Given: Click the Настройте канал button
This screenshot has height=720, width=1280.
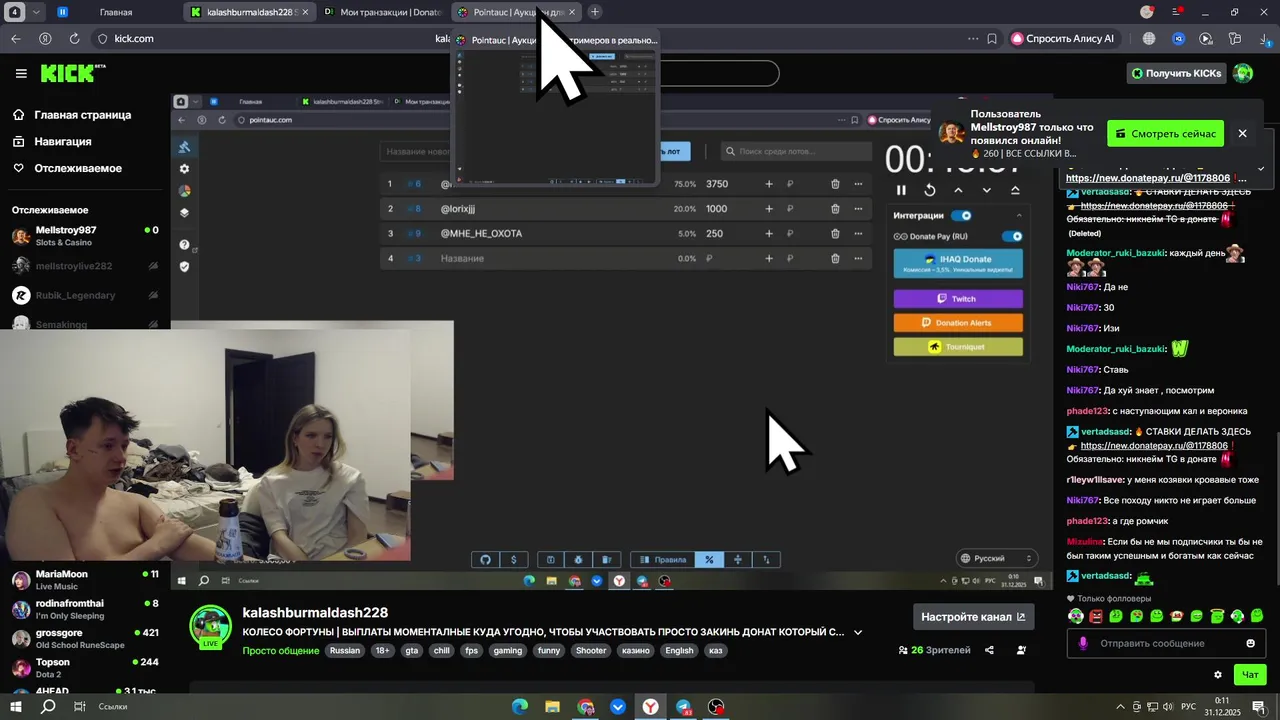Looking at the screenshot, I should [x=973, y=617].
